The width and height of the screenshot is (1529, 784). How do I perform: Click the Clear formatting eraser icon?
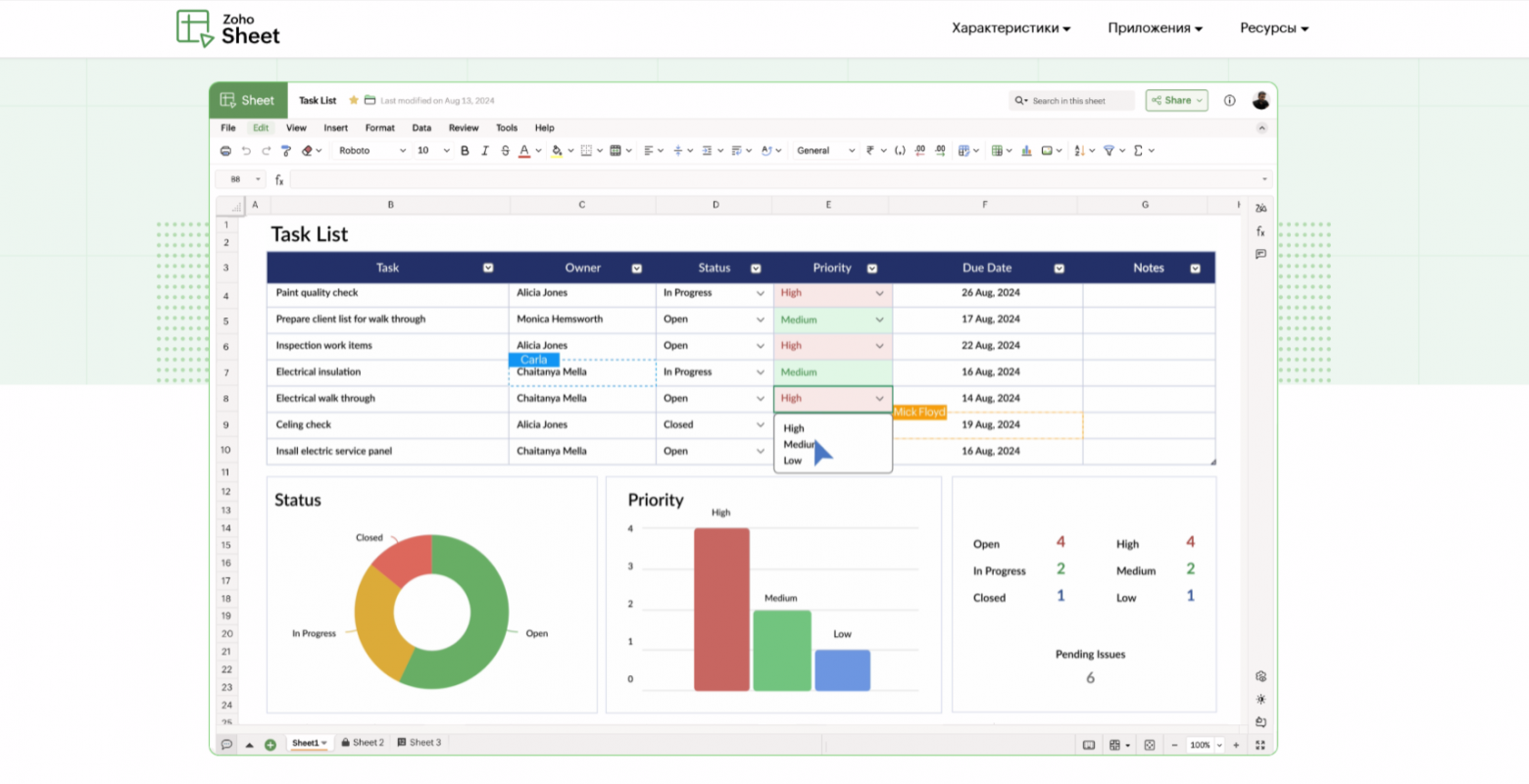pos(308,151)
